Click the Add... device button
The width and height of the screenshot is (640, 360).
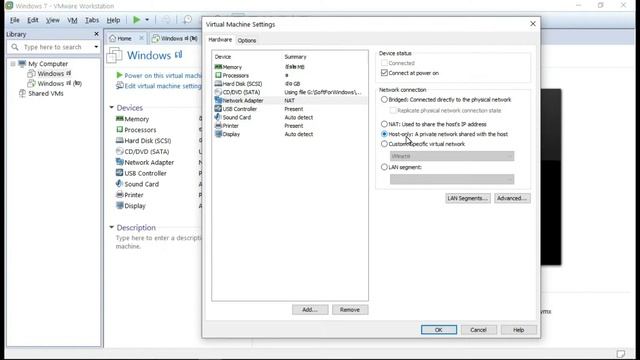310,310
